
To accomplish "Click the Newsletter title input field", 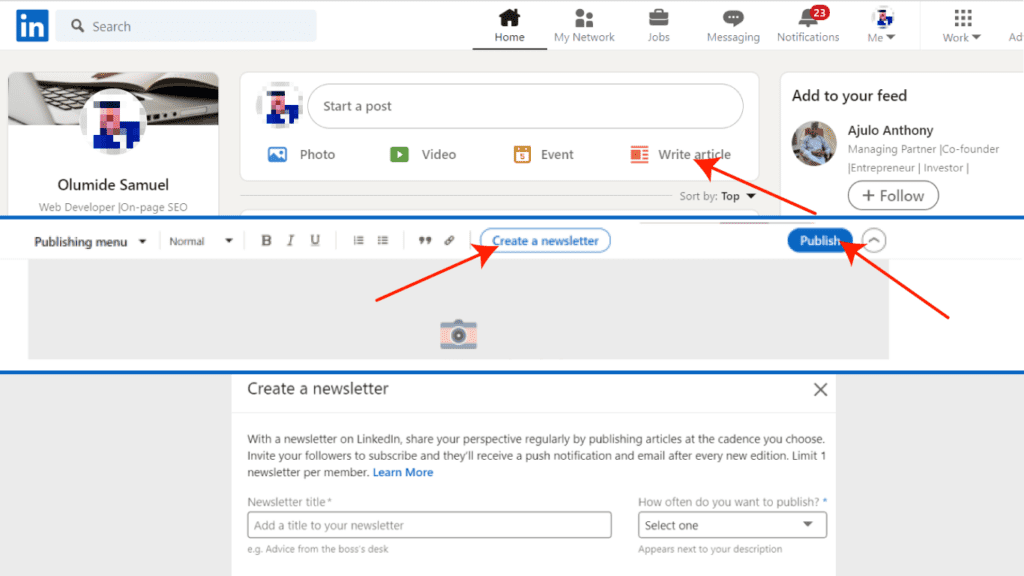I will pos(429,524).
